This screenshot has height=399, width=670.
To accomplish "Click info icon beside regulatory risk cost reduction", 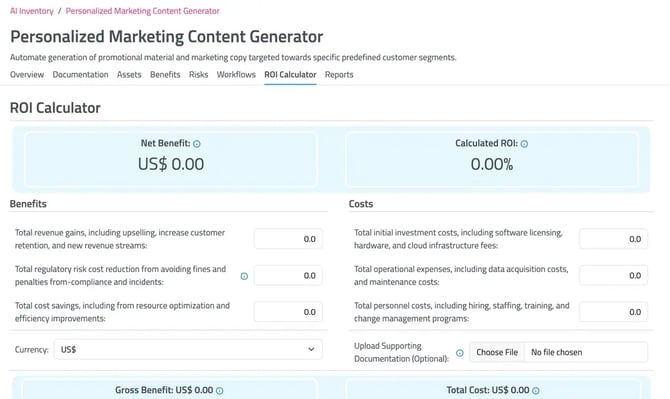I will point(244,276).
